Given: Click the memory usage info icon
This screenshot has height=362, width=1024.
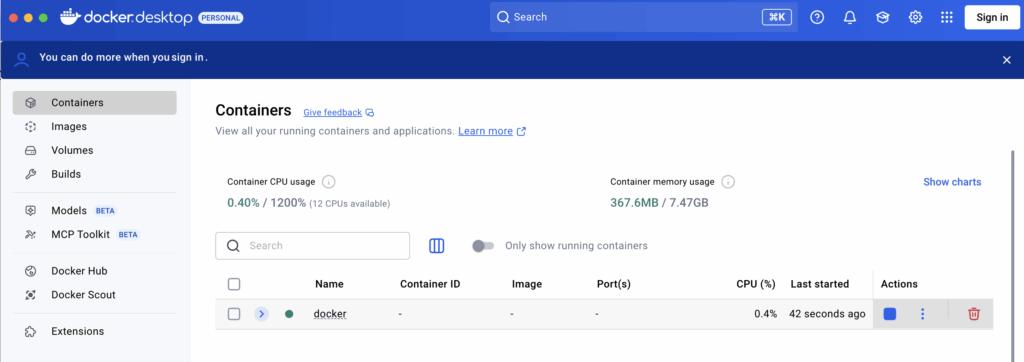Looking at the screenshot, I should [728, 182].
